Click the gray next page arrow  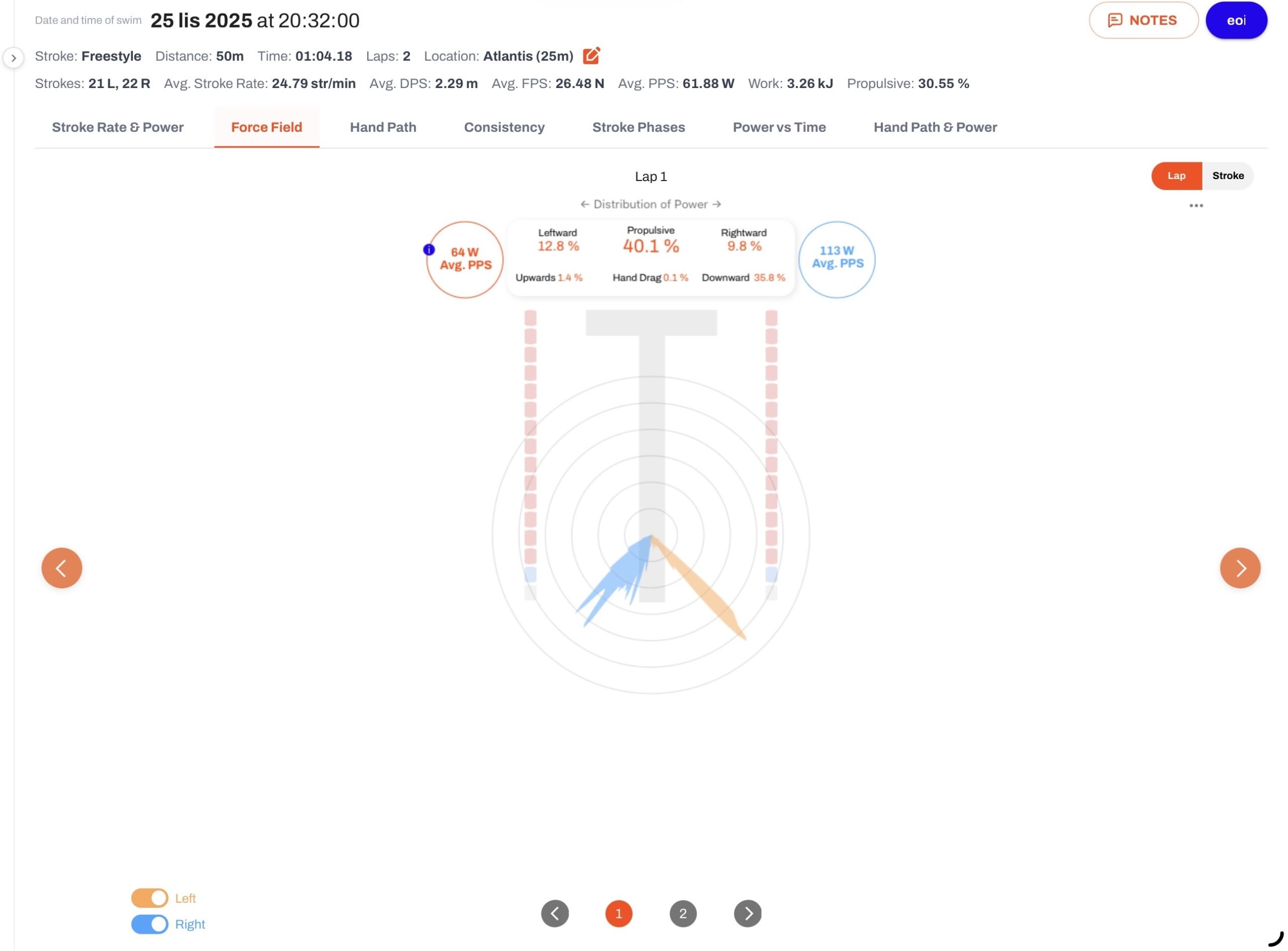(747, 914)
